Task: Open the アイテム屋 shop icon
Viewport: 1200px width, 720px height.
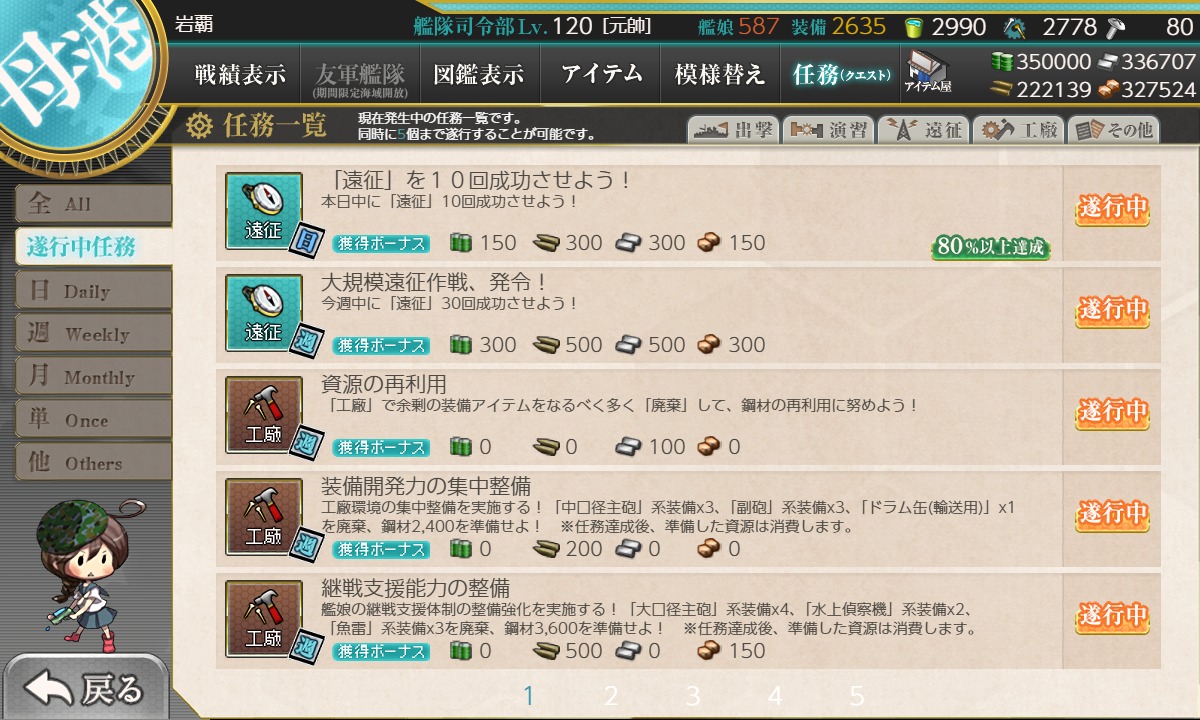Action: pyautogui.click(x=928, y=73)
